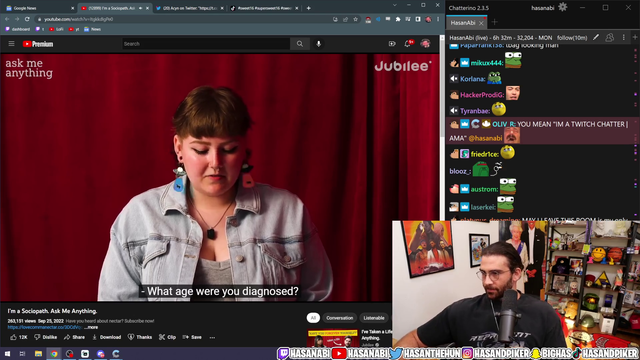The height and width of the screenshot is (360, 640).
Task: Dislike the Sociopath video
Action: point(46,337)
